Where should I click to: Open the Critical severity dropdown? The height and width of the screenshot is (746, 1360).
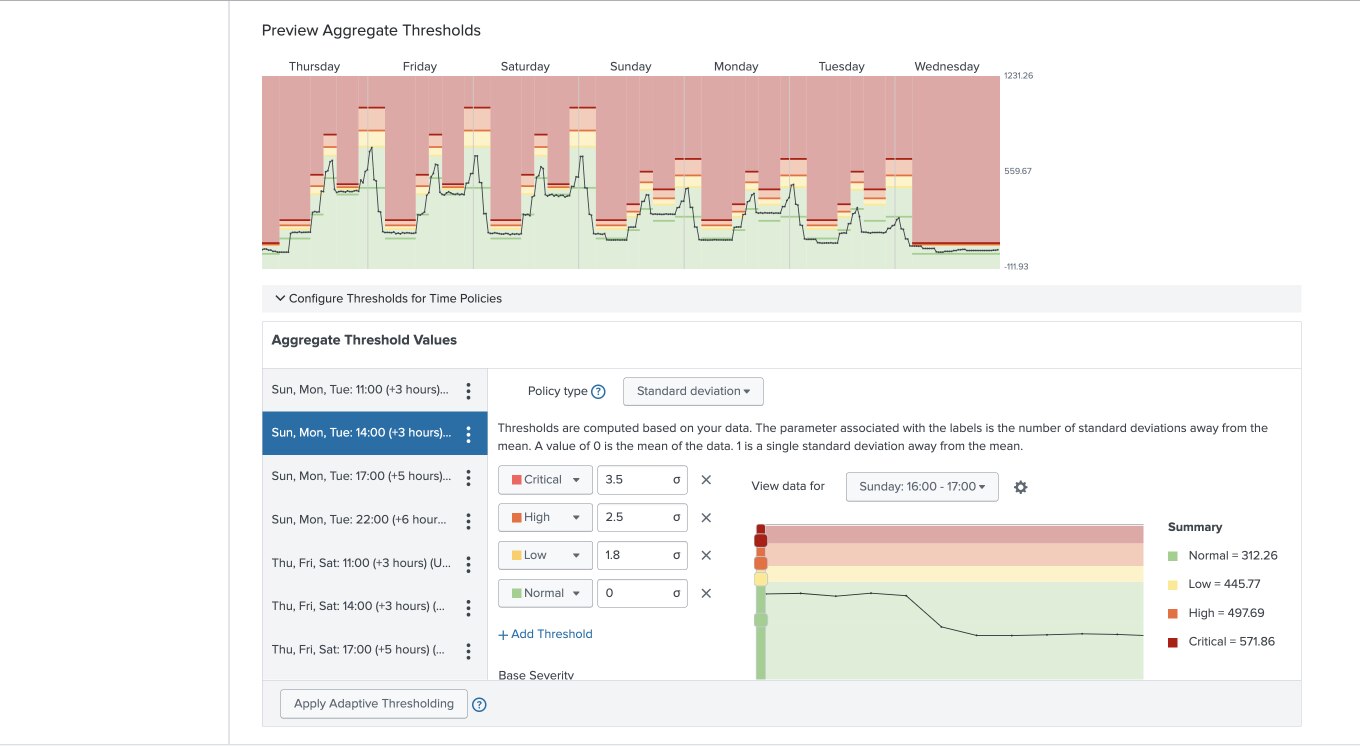click(x=544, y=479)
